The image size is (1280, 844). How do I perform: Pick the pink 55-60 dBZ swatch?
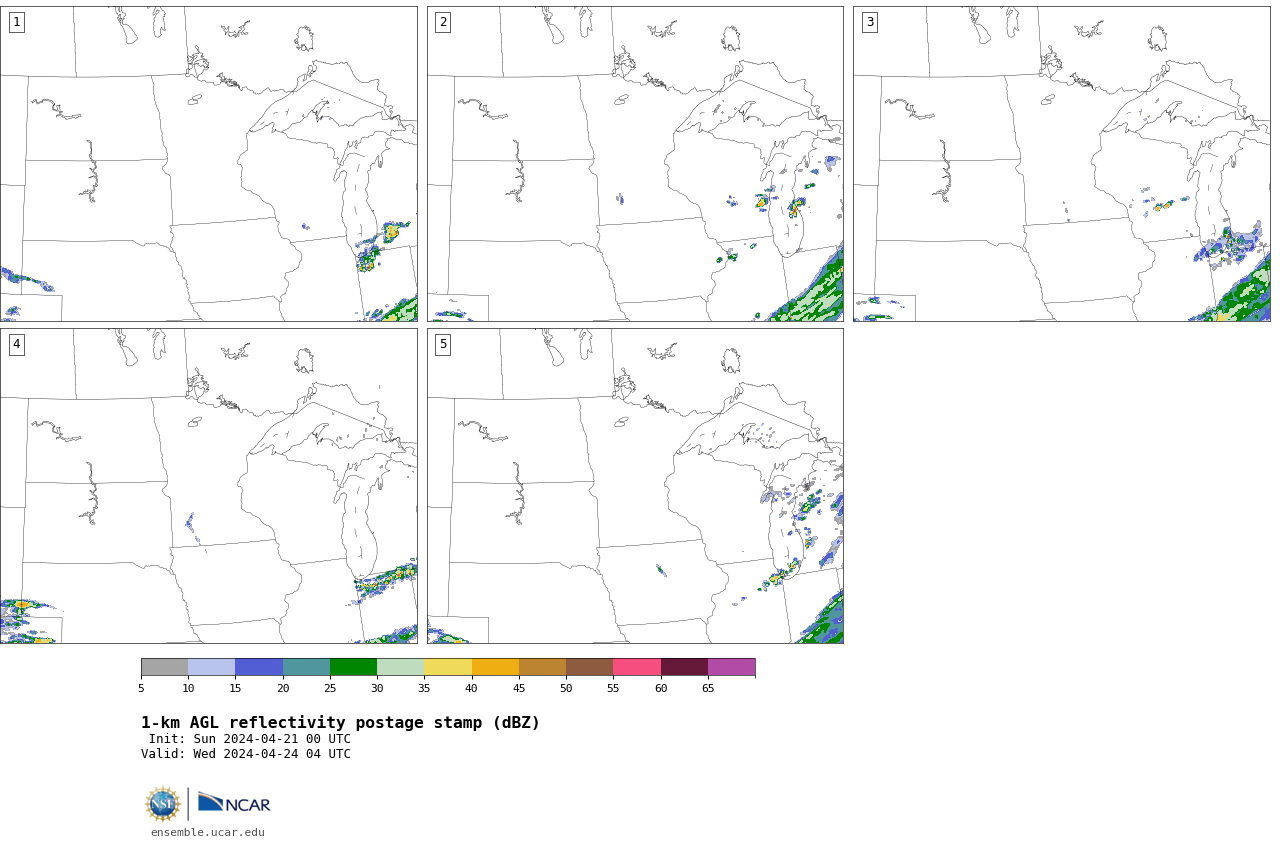[x=637, y=667]
